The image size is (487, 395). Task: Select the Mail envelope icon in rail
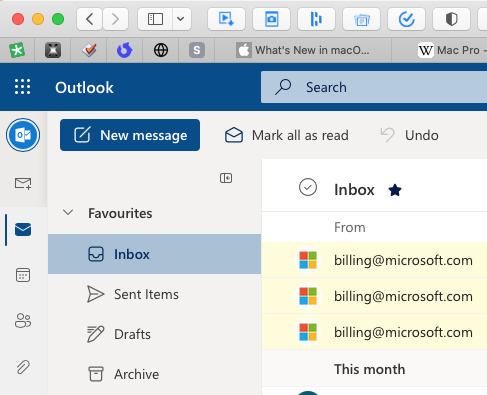(23, 229)
